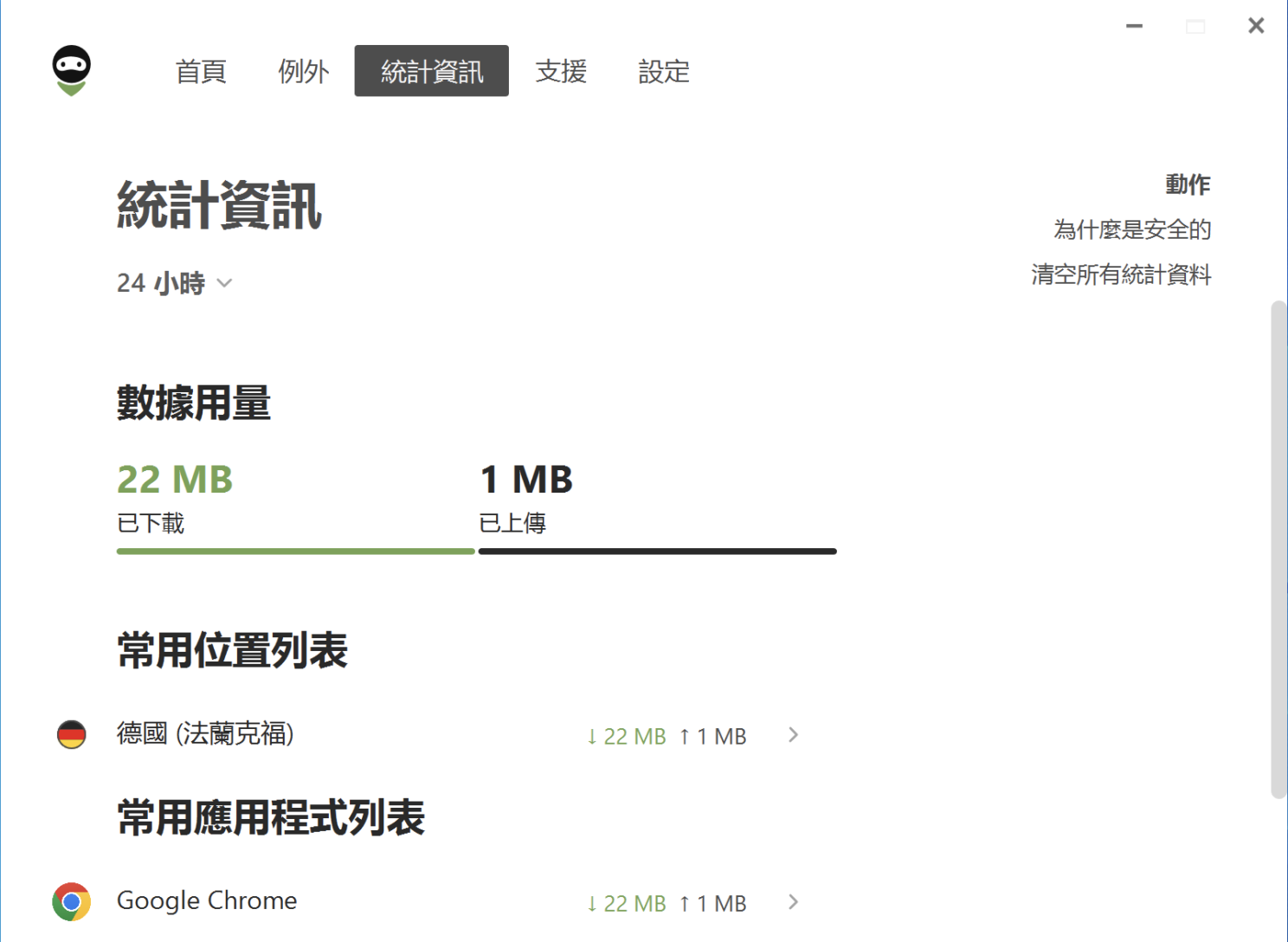Image resolution: width=1288 pixels, height=942 pixels.
Task: Click the 德國 (法蘭克福) location name
Action: 205,733
